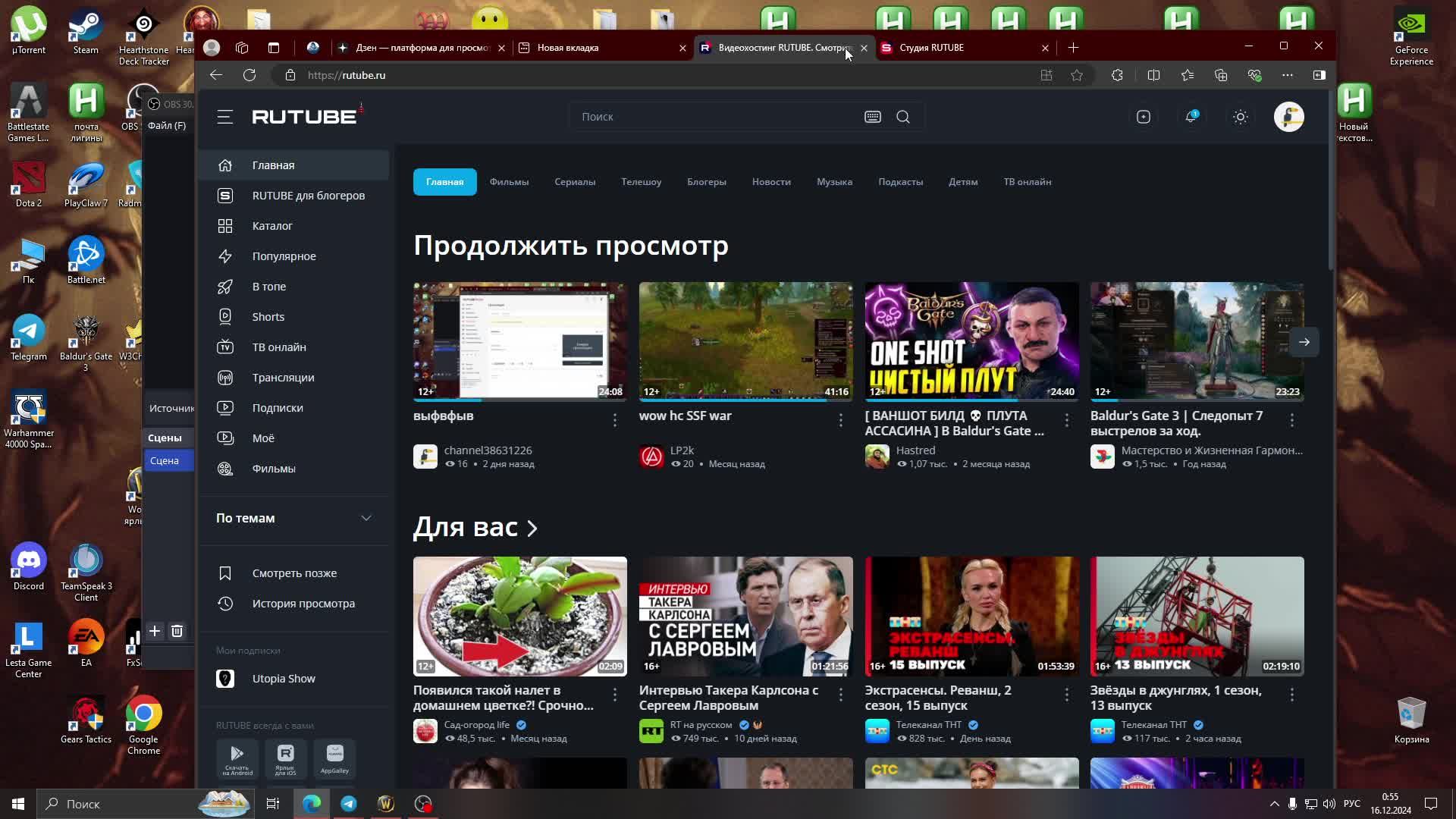Open notifications via the bell icon
Viewport: 1456px width, 819px height.
point(1191,117)
